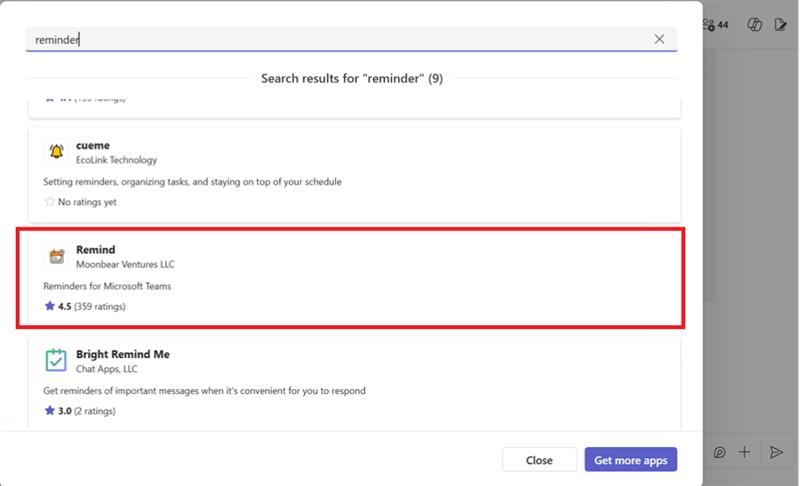Select the cueme app title
Viewport: 800px width, 486px height.
pos(93,145)
